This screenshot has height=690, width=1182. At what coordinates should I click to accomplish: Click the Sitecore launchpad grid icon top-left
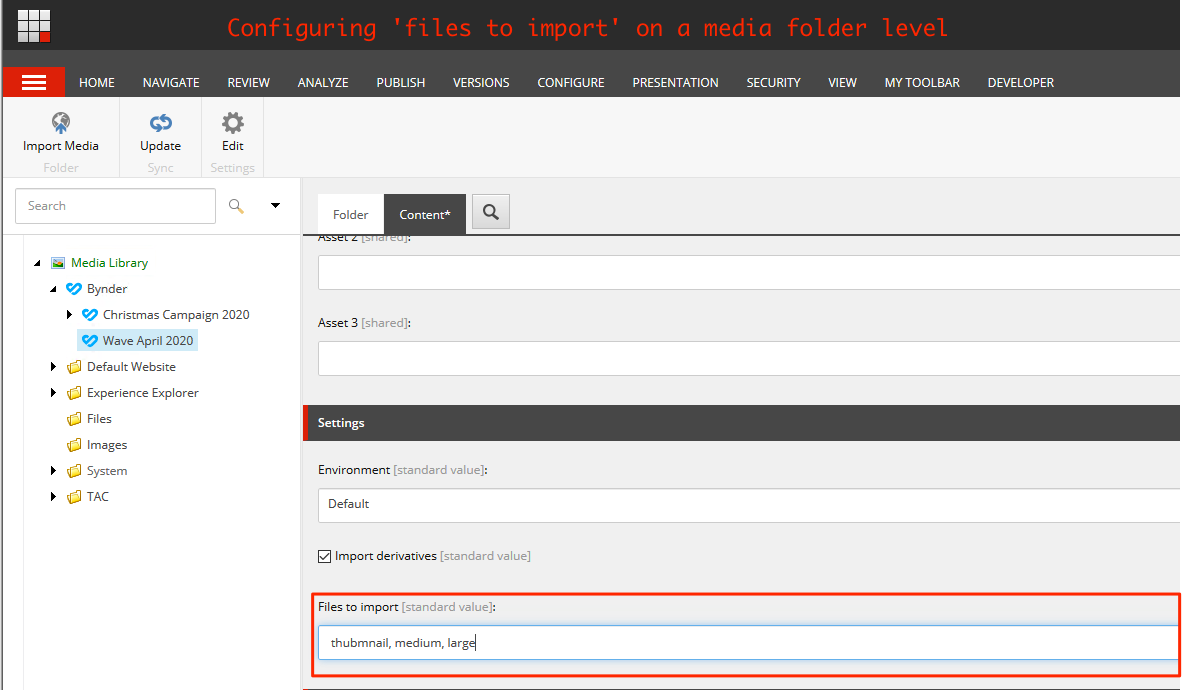(33, 26)
